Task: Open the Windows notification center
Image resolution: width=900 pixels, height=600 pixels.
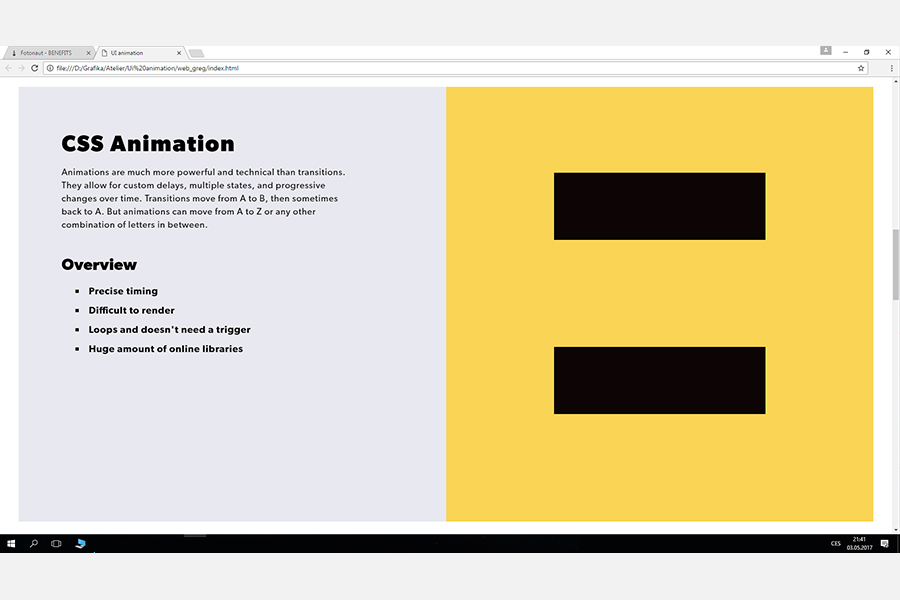Action: tap(885, 543)
